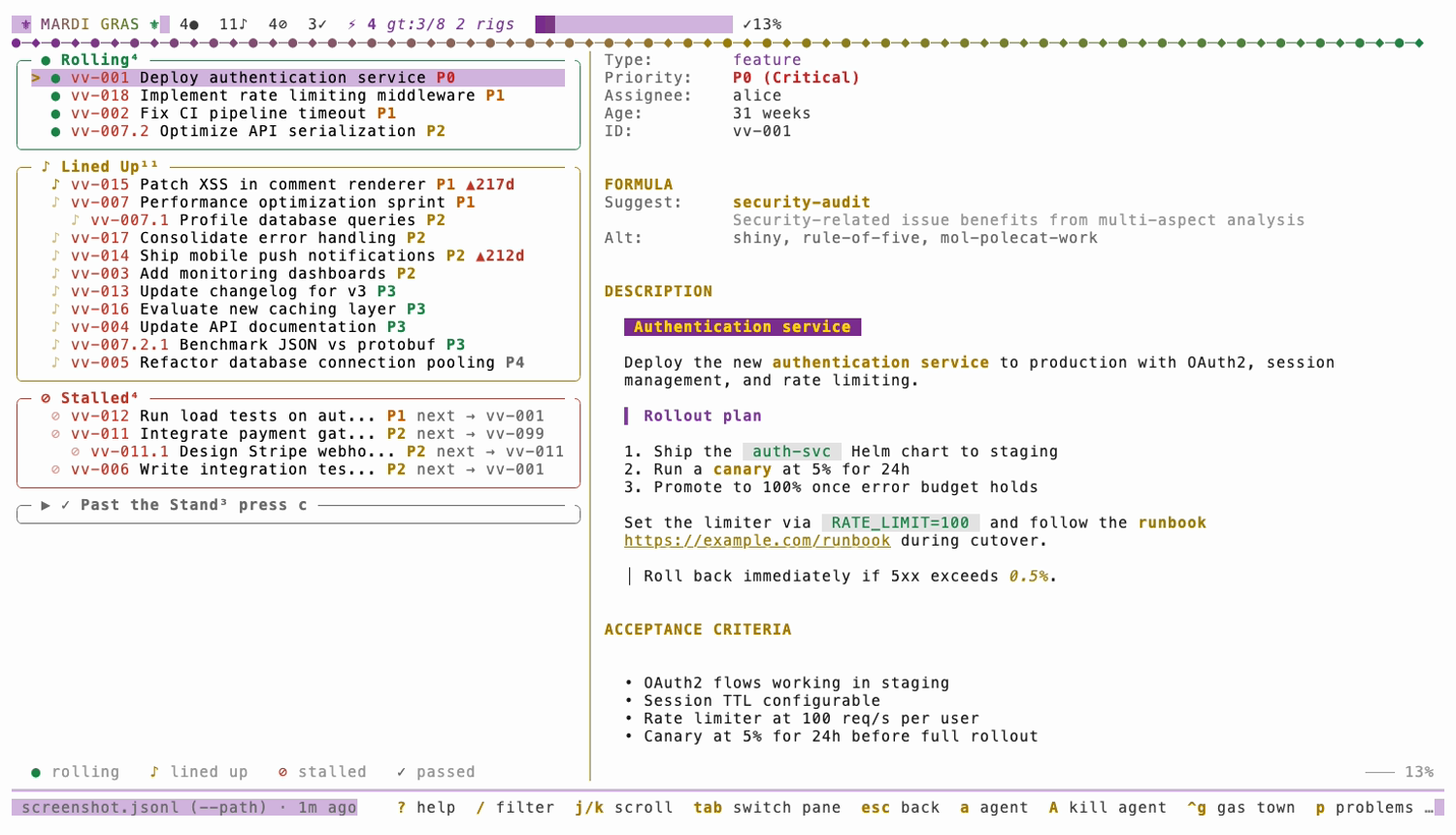This screenshot has width=1456, height=835.
Task: Select 'Performance optimization sprint' in Lined Up
Action: (298, 203)
